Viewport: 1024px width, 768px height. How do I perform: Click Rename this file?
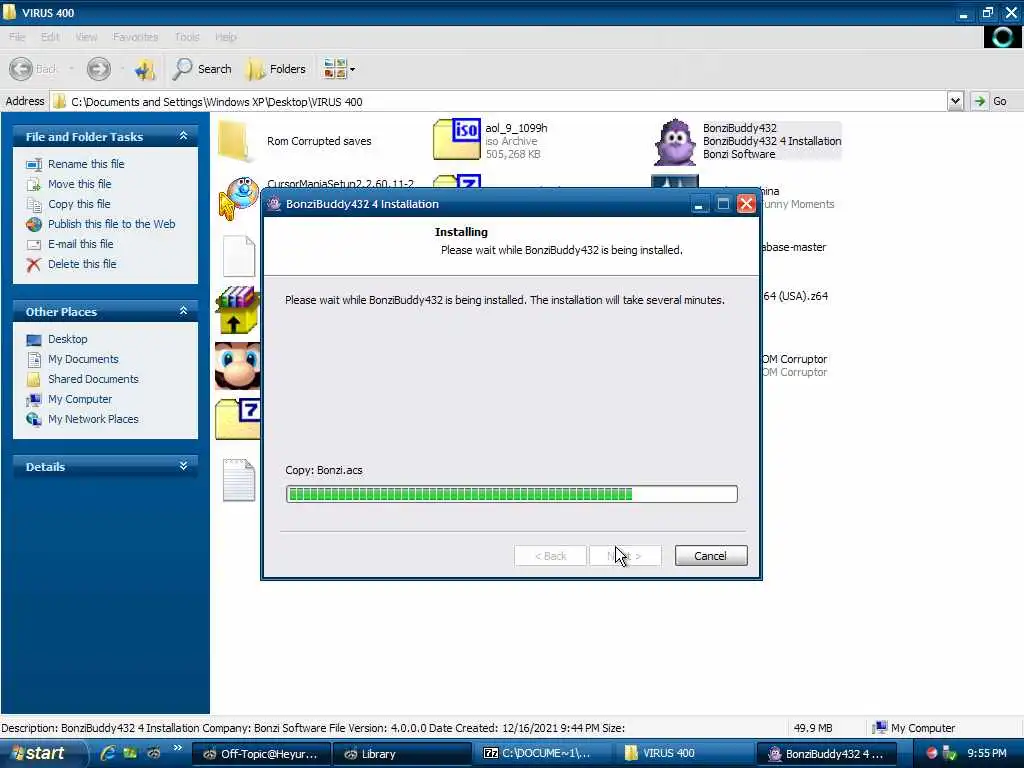(x=86, y=164)
